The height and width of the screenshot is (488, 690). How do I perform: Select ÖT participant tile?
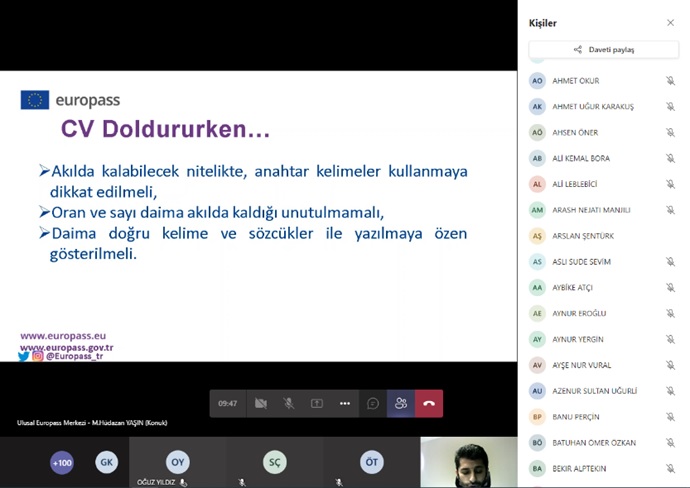[372, 462]
